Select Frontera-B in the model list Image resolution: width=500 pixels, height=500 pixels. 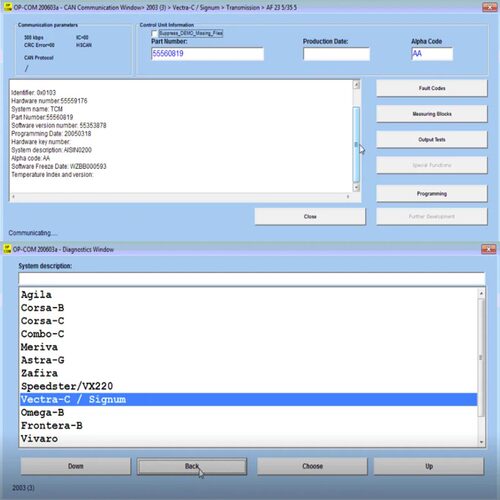click(x=248, y=425)
